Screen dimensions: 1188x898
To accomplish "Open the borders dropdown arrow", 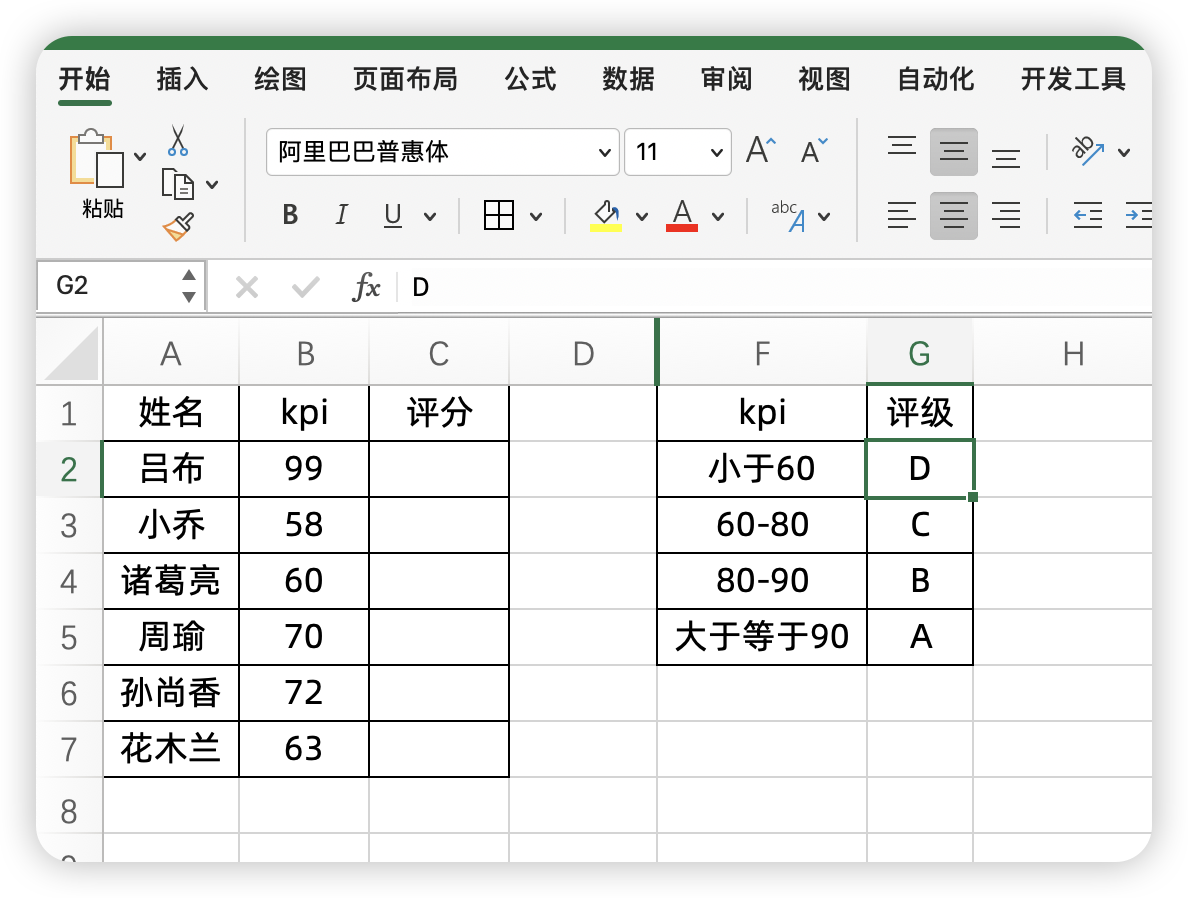I will click(536, 217).
